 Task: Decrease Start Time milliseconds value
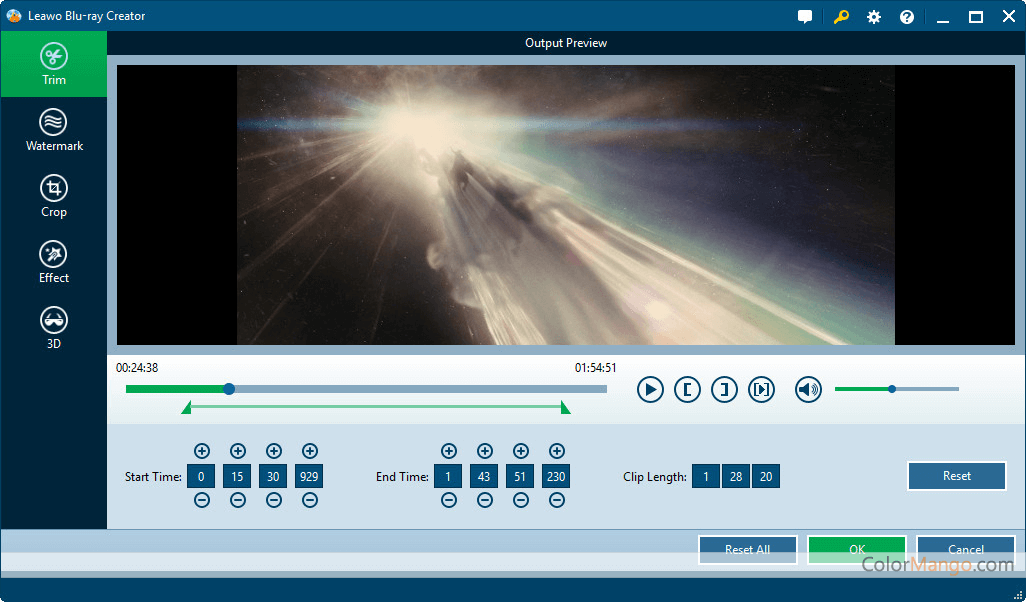[x=310, y=500]
